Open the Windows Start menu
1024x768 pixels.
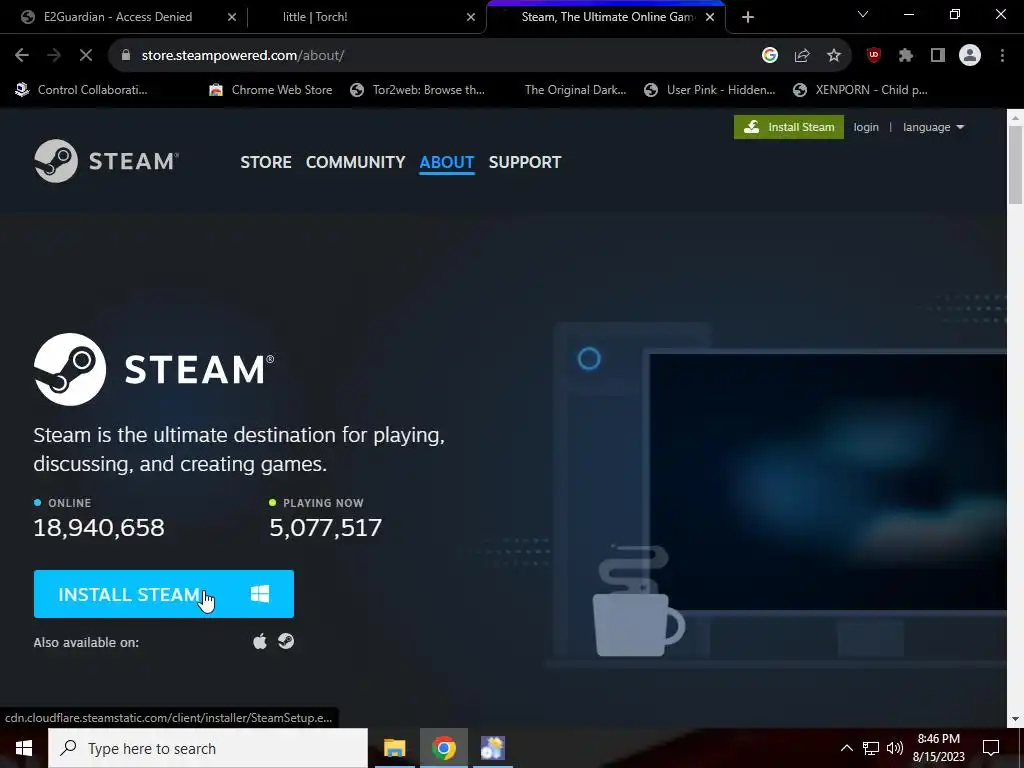(x=24, y=748)
